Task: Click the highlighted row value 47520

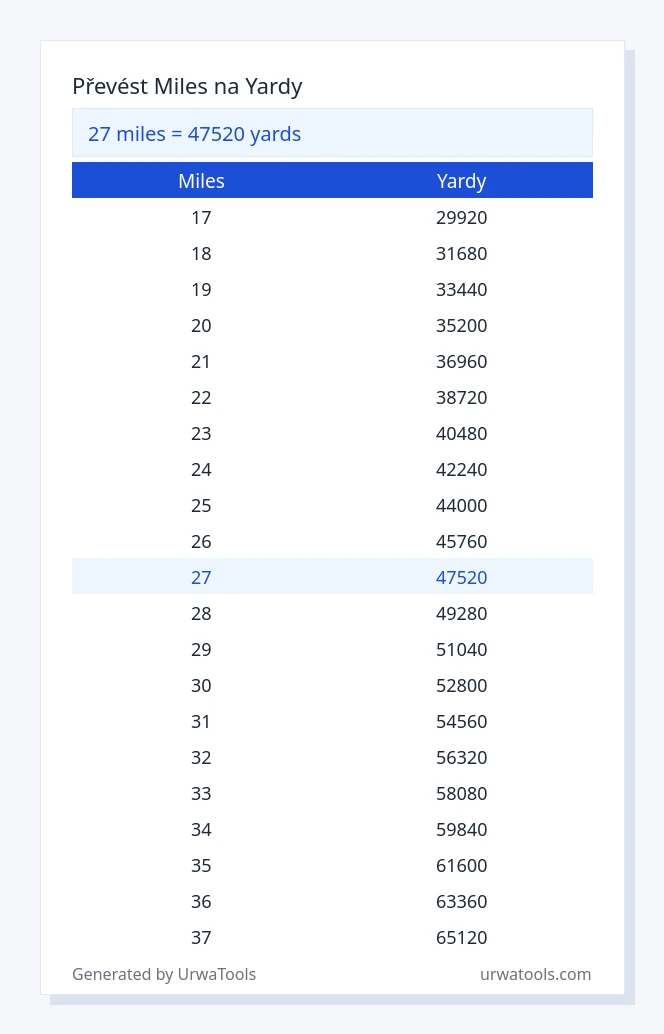Action: click(462, 577)
